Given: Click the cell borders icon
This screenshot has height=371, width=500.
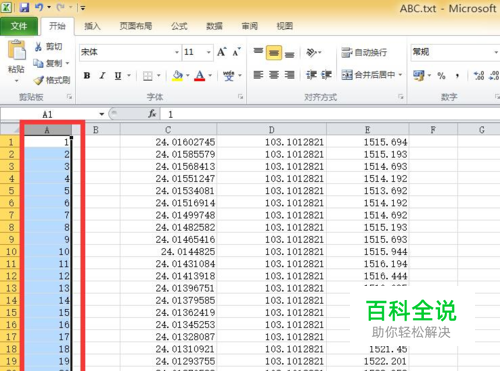Looking at the screenshot, I should tap(147, 76).
